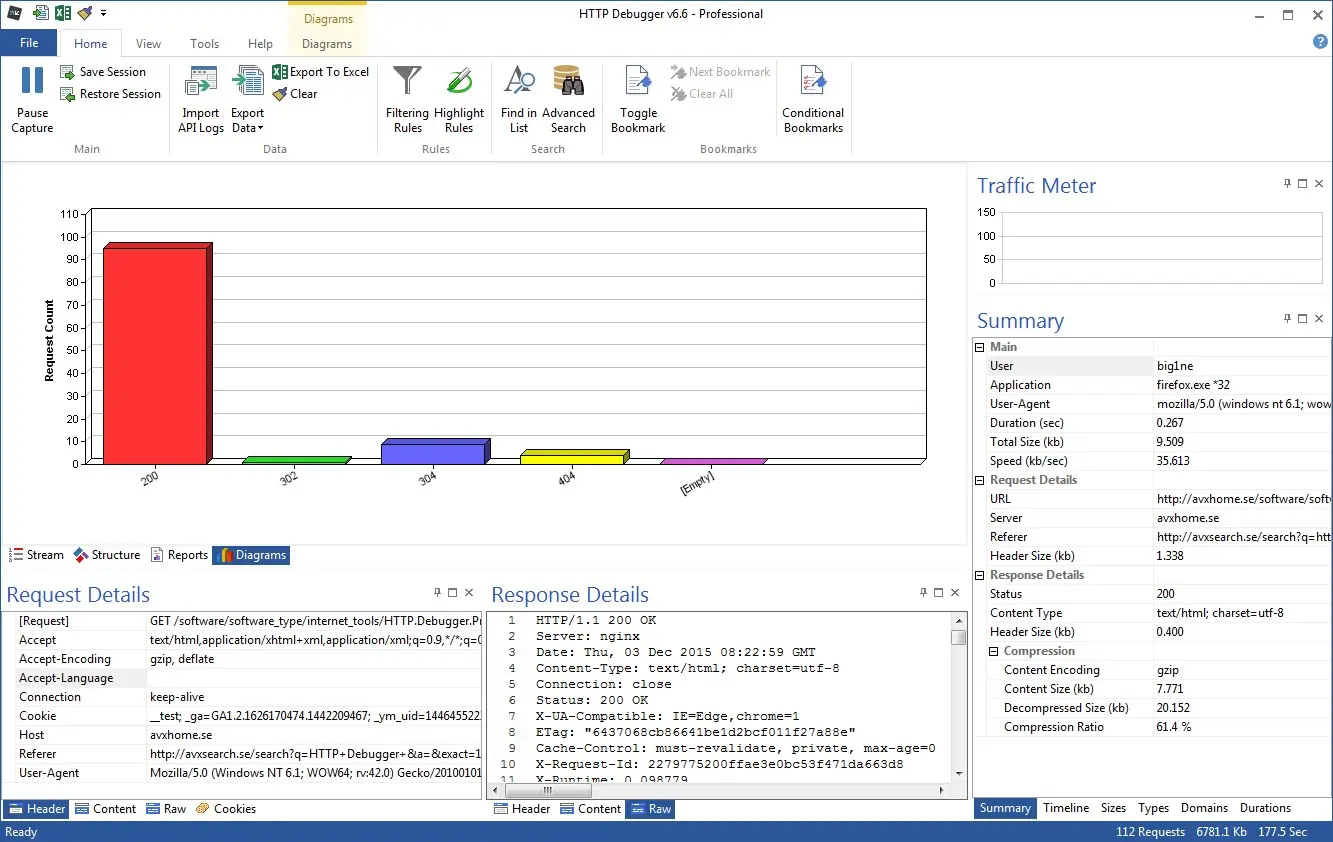1333x842 pixels.
Task: Click the Response Details vertical scrollbar
Action: coord(958,700)
